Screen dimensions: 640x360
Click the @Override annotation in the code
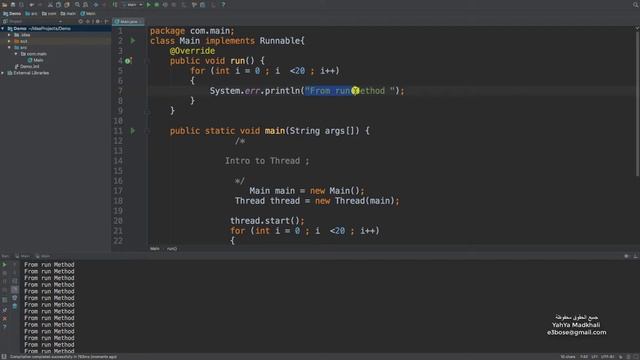[x=192, y=51]
